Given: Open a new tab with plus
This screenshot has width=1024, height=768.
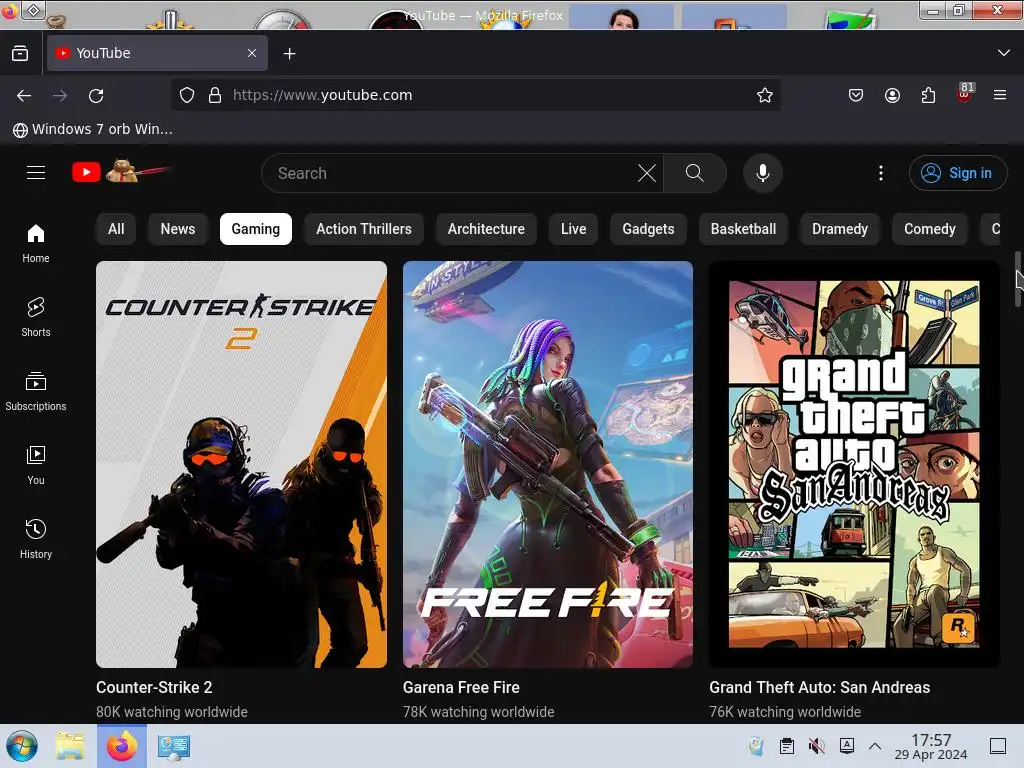Looking at the screenshot, I should click(289, 54).
